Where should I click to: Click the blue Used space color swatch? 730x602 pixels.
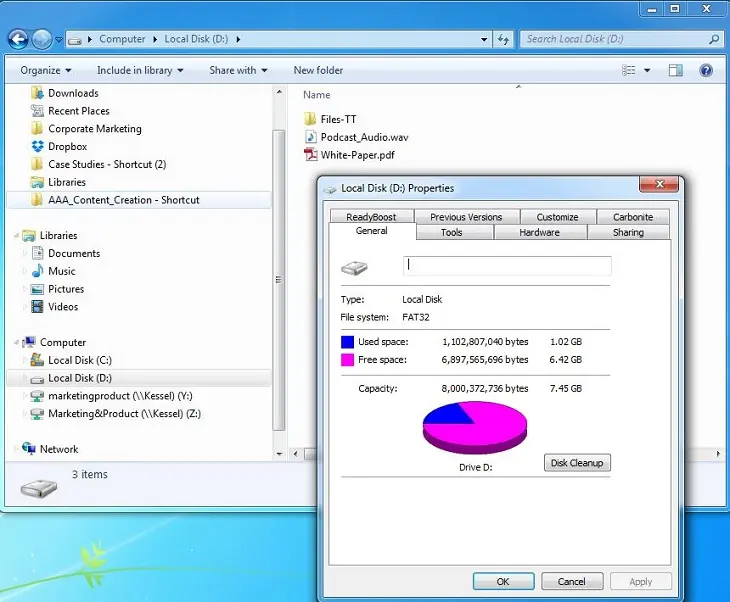tap(349, 342)
